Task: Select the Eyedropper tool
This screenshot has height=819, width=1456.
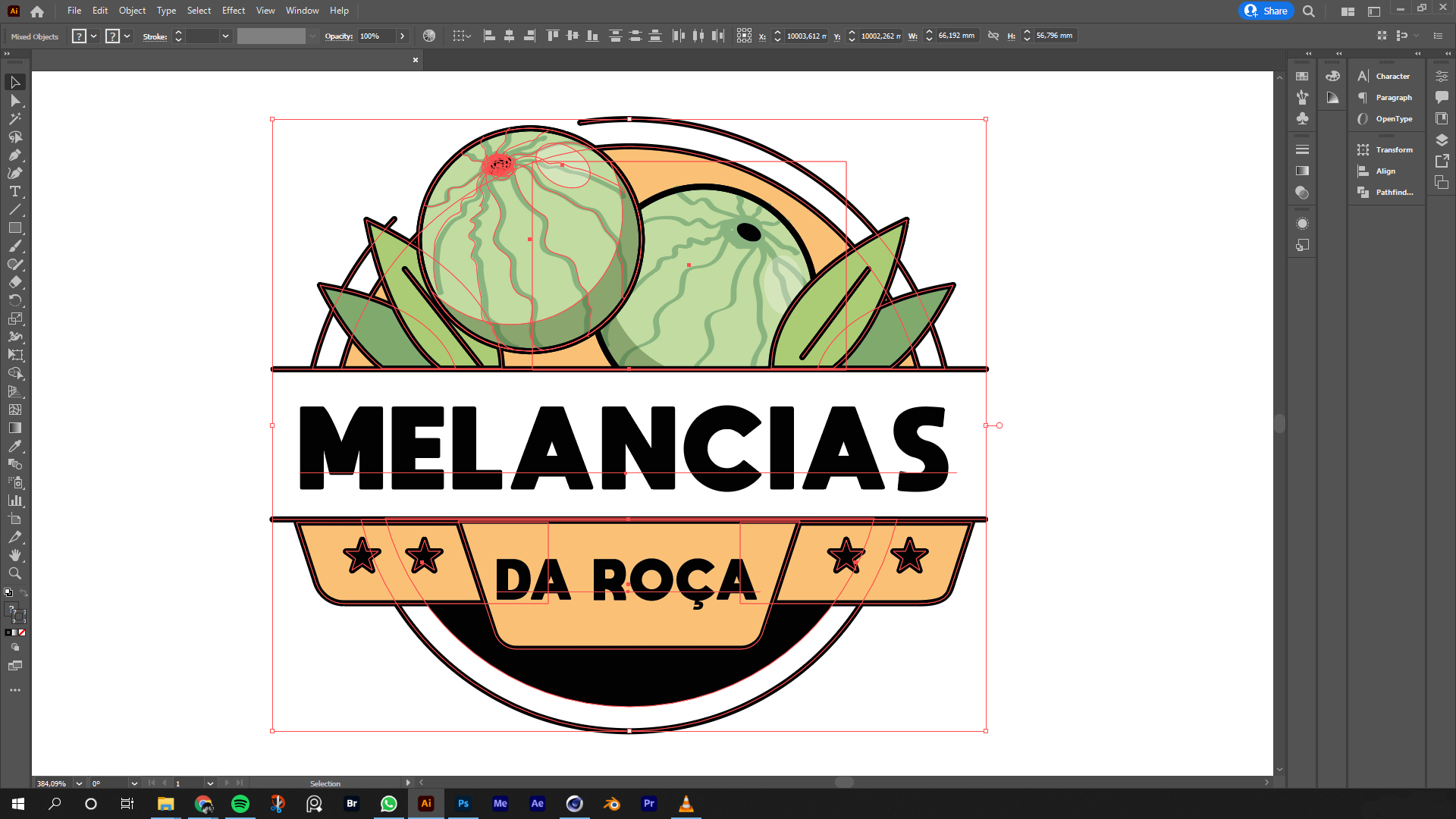Action: 15,447
